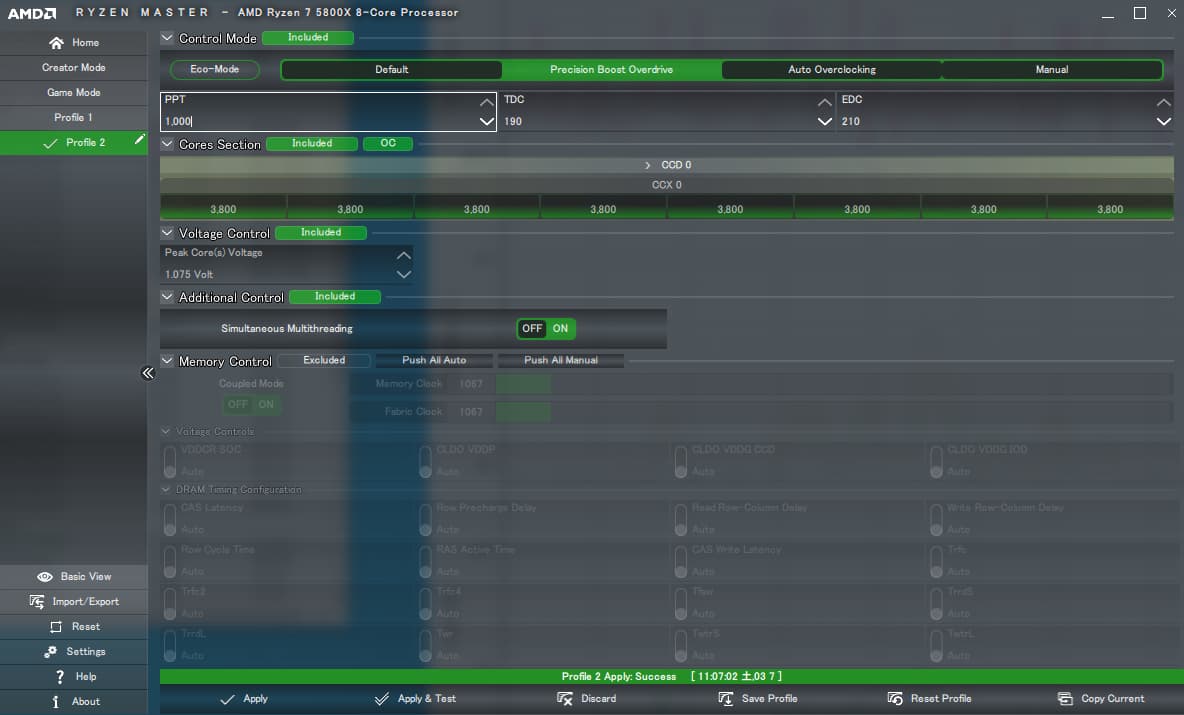Click the TDC value 190
The width and height of the screenshot is (1184, 715).
[x=513, y=121]
